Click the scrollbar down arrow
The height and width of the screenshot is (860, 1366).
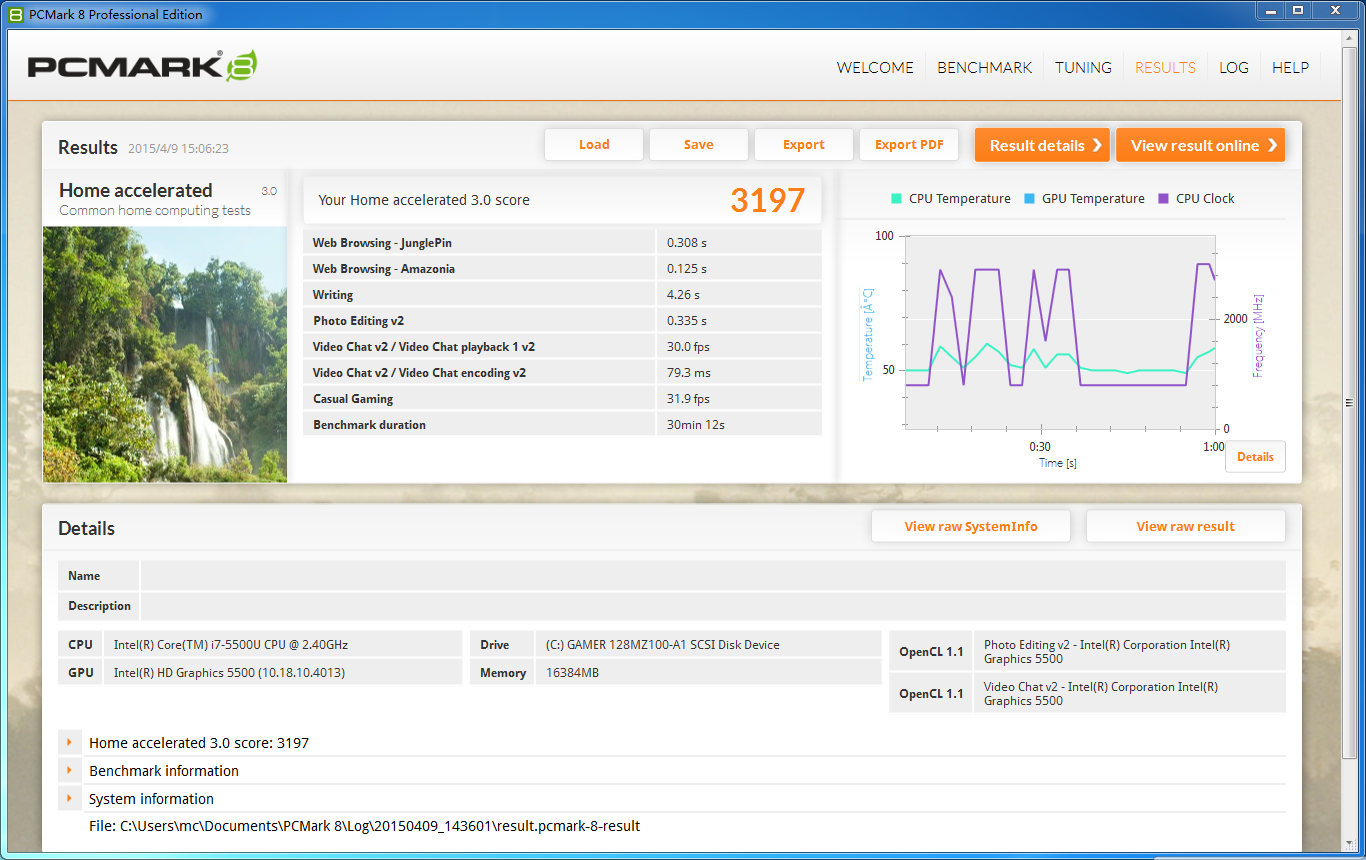tap(1350, 845)
